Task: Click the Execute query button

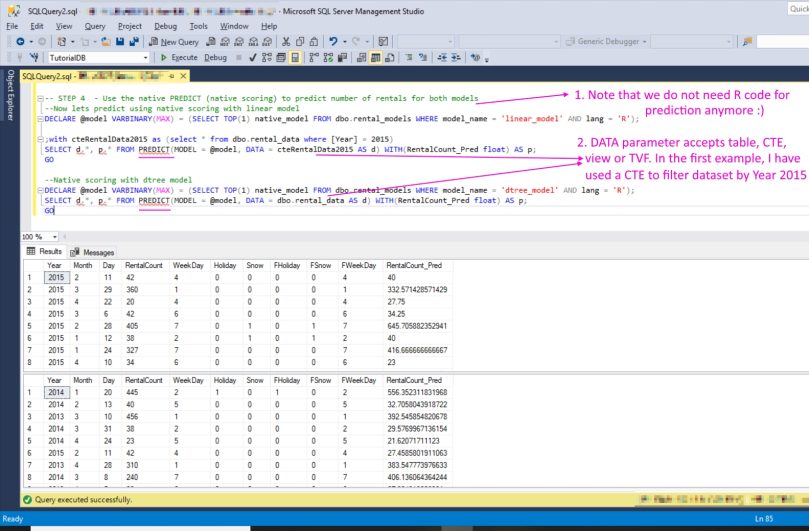Action: pos(180,58)
